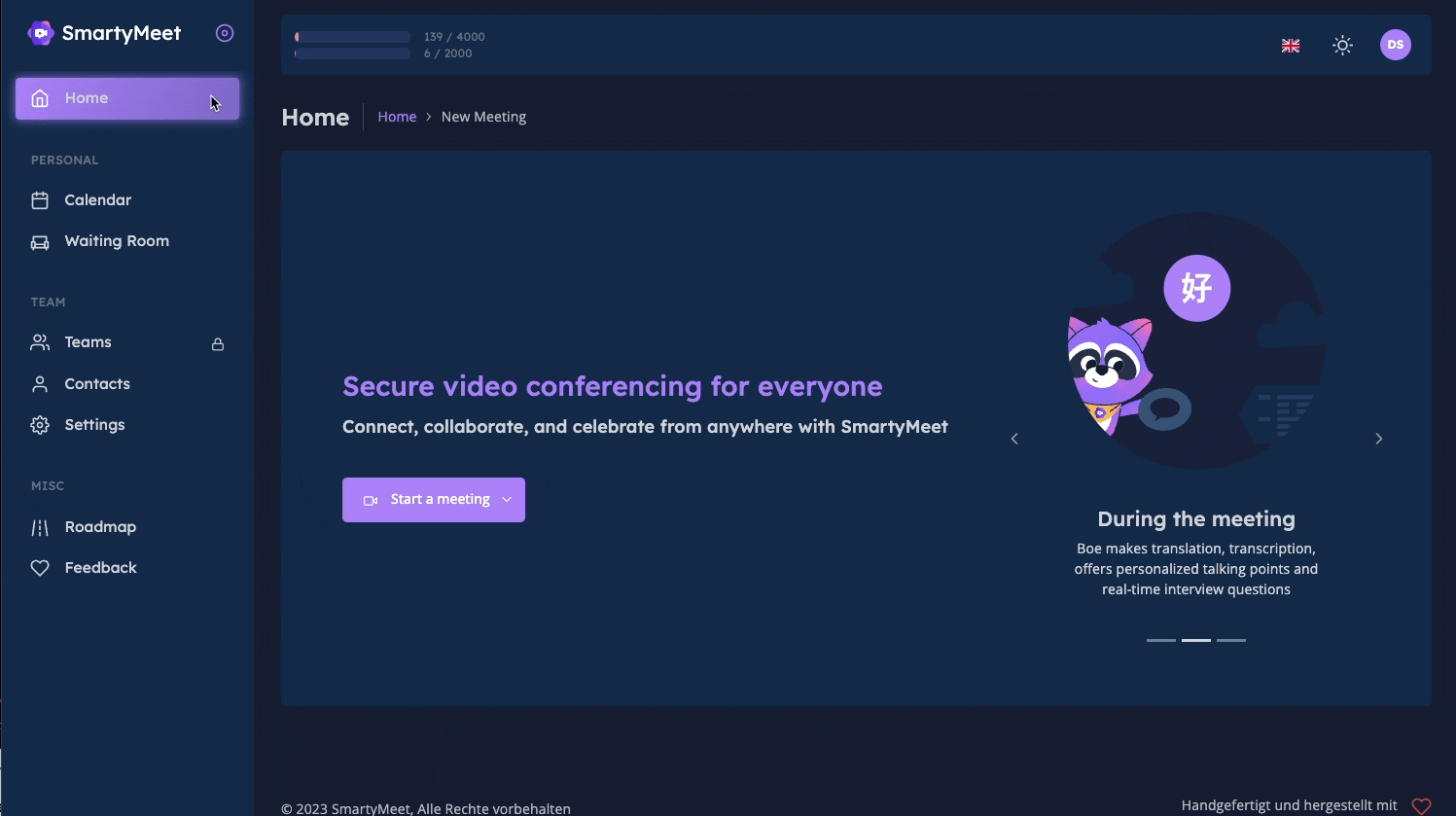The image size is (1456, 816).
Task: Click Feedback heart icon in sidebar
Action: click(40, 568)
